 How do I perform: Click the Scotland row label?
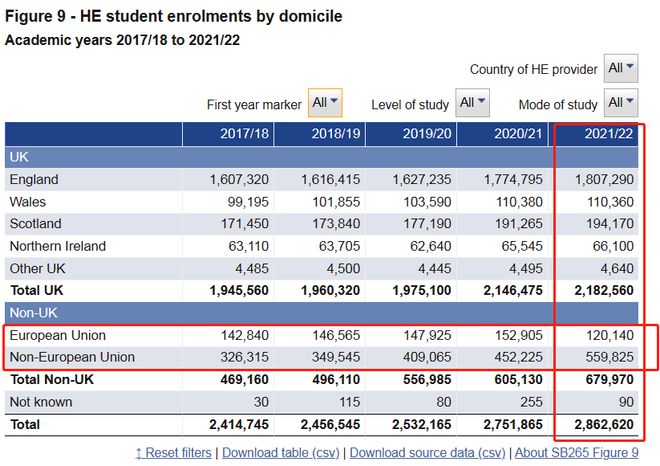(x=36, y=224)
